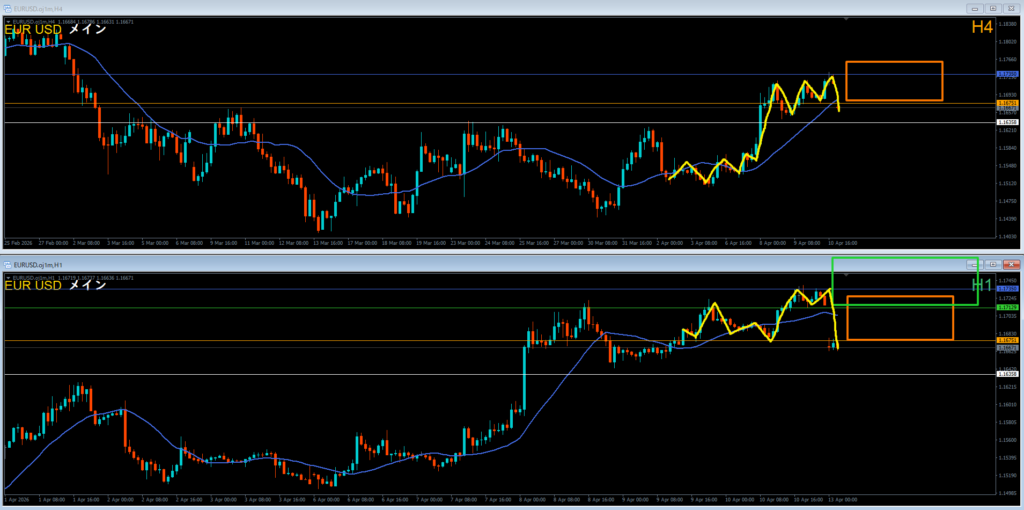This screenshot has width=1024, height=510.
Task: Click the chart shift triangle marker on H4 chart
Action: 846,18
